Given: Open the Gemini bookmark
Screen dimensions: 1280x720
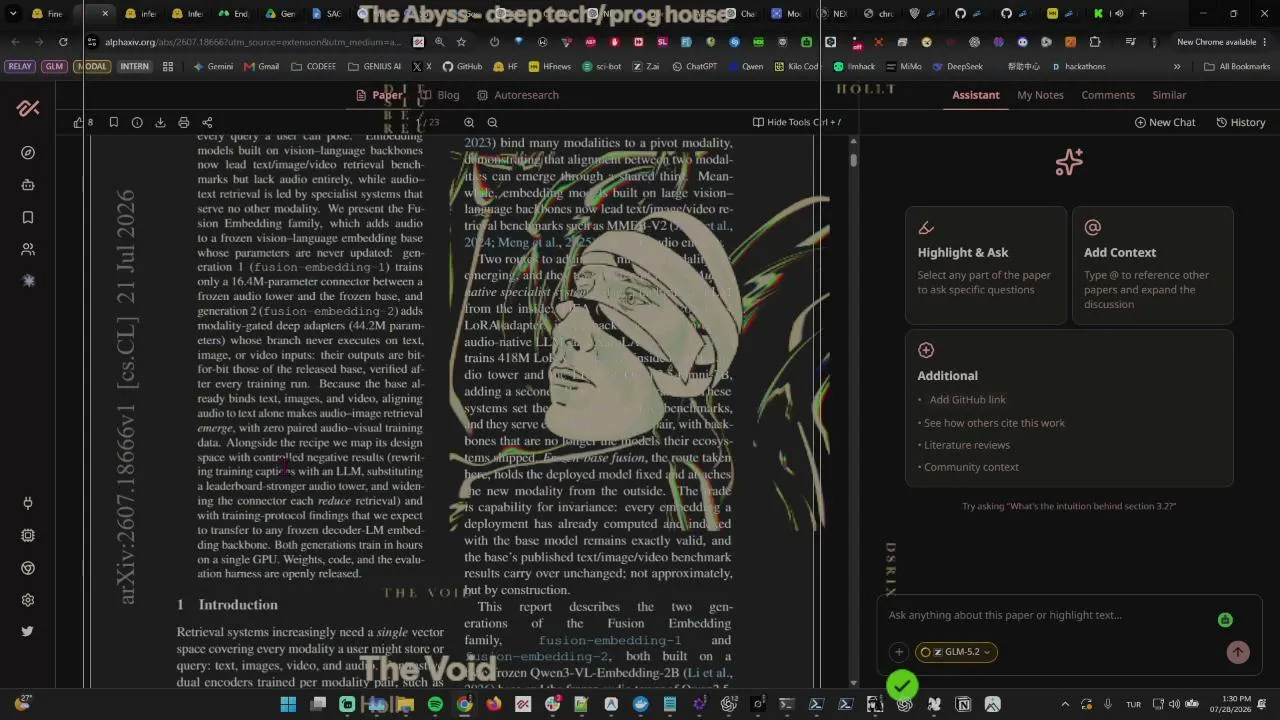Looking at the screenshot, I should 213,67.
